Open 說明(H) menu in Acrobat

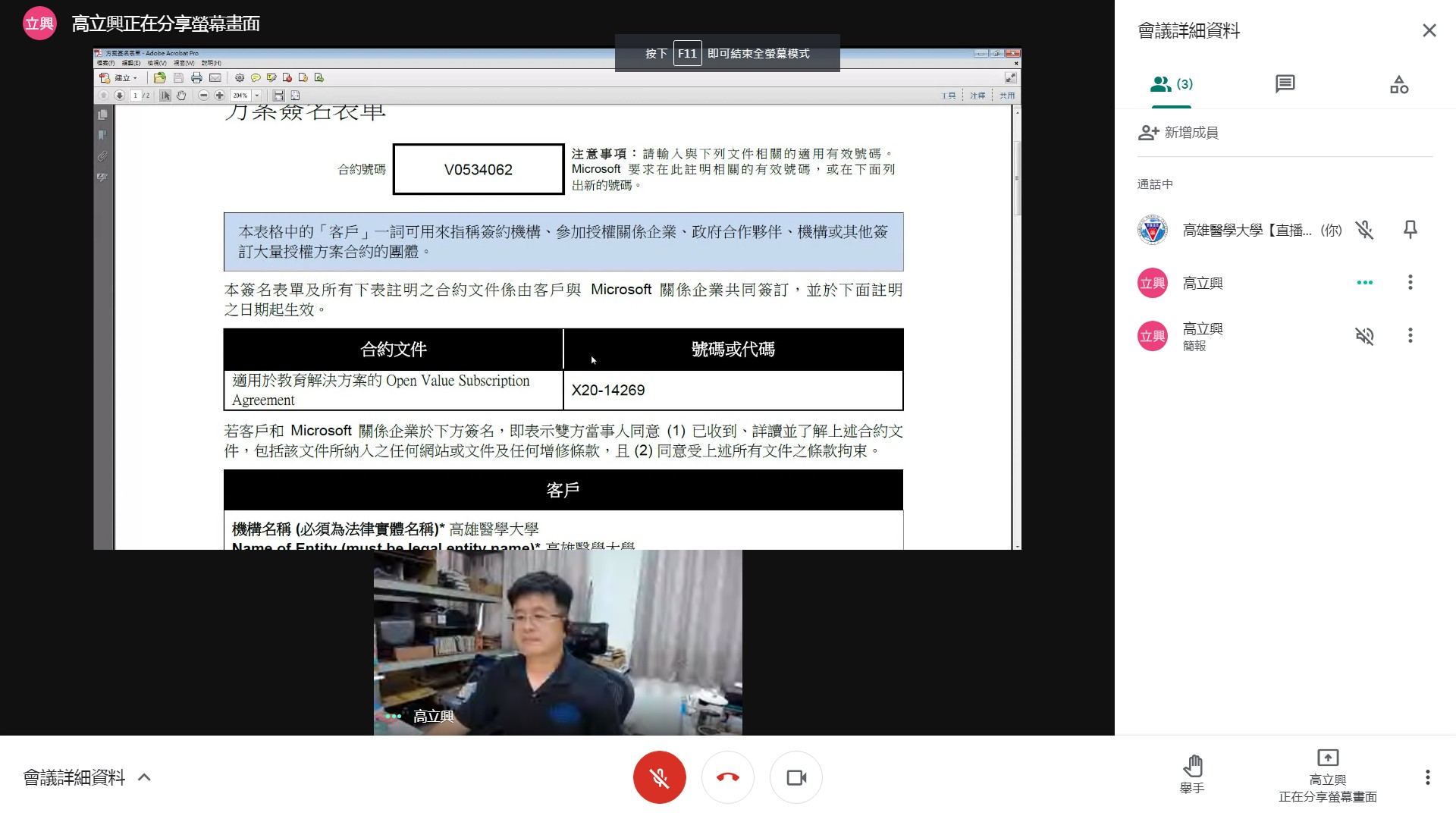coord(211,63)
